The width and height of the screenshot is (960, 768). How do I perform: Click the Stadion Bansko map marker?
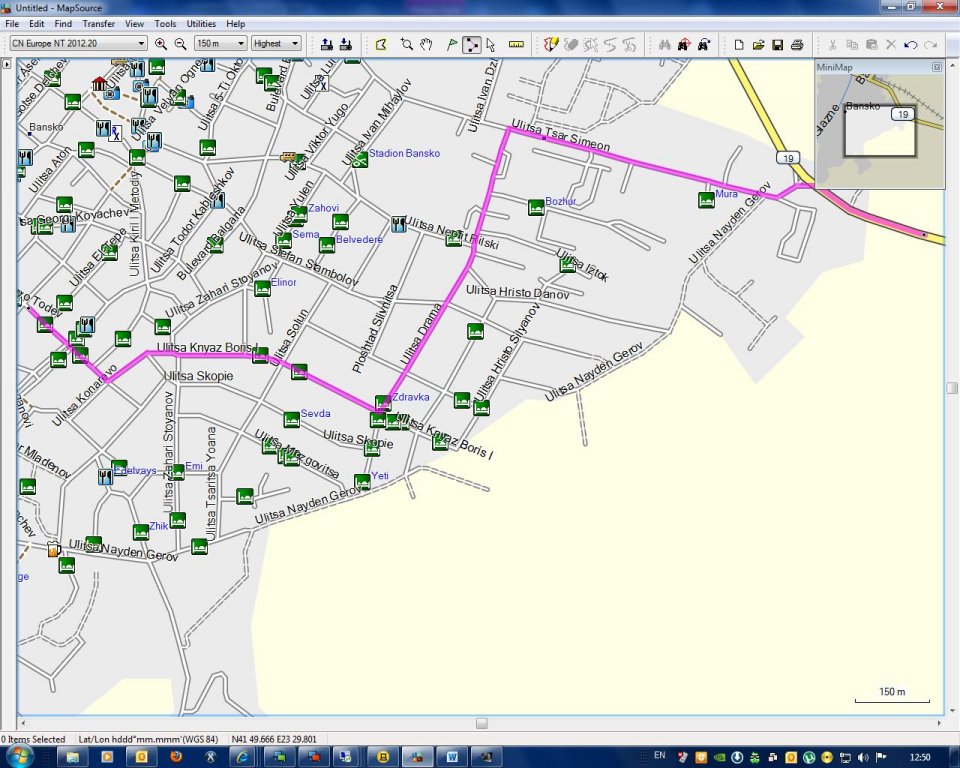click(361, 160)
